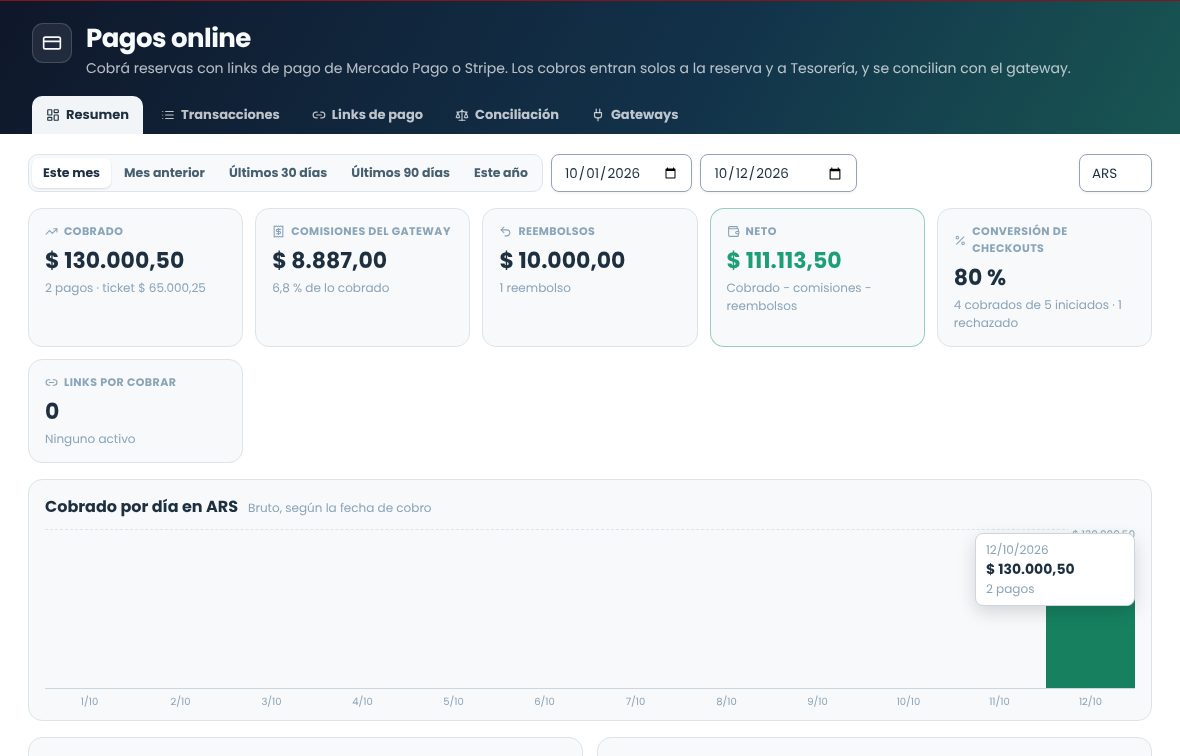Open the calendar picker for start date
The height and width of the screenshot is (756, 1180).
(x=671, y=174)
